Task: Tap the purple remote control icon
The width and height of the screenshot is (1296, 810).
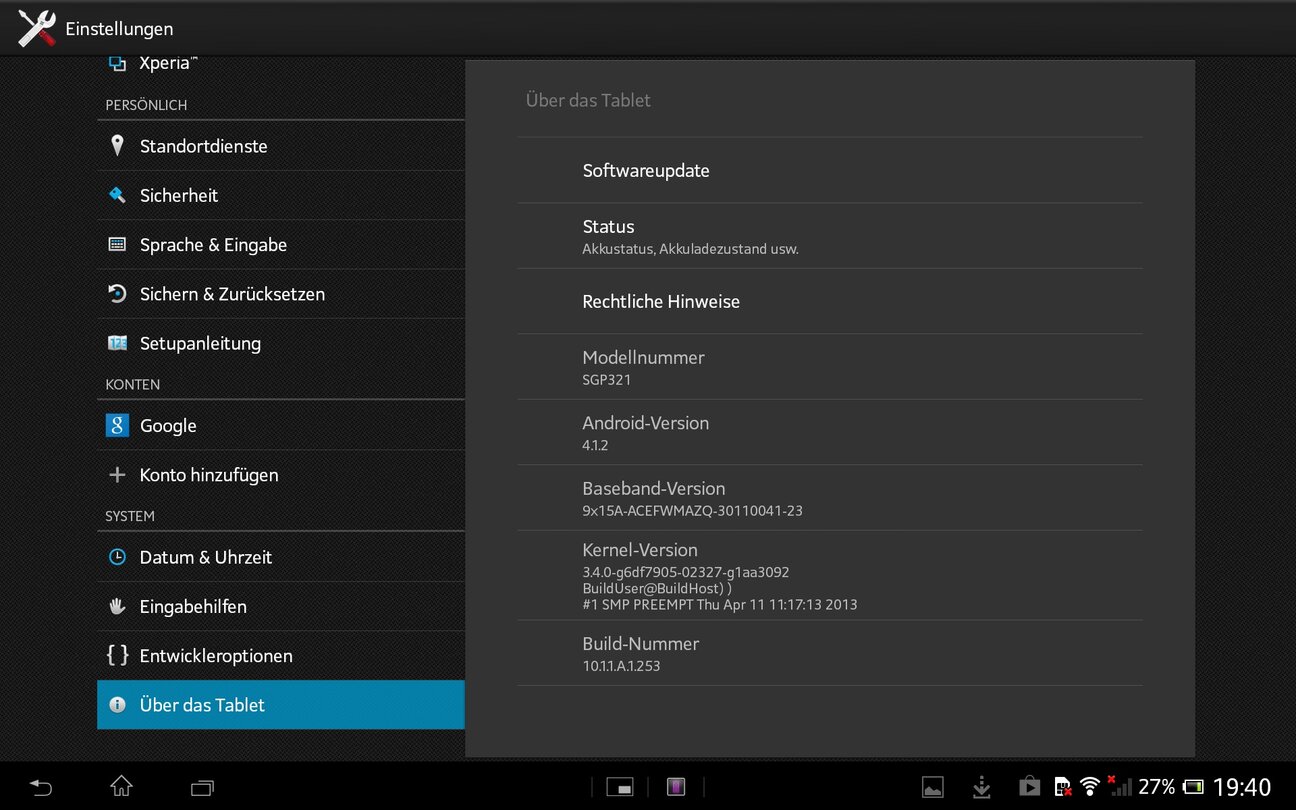Action: (x=677, y=787)
